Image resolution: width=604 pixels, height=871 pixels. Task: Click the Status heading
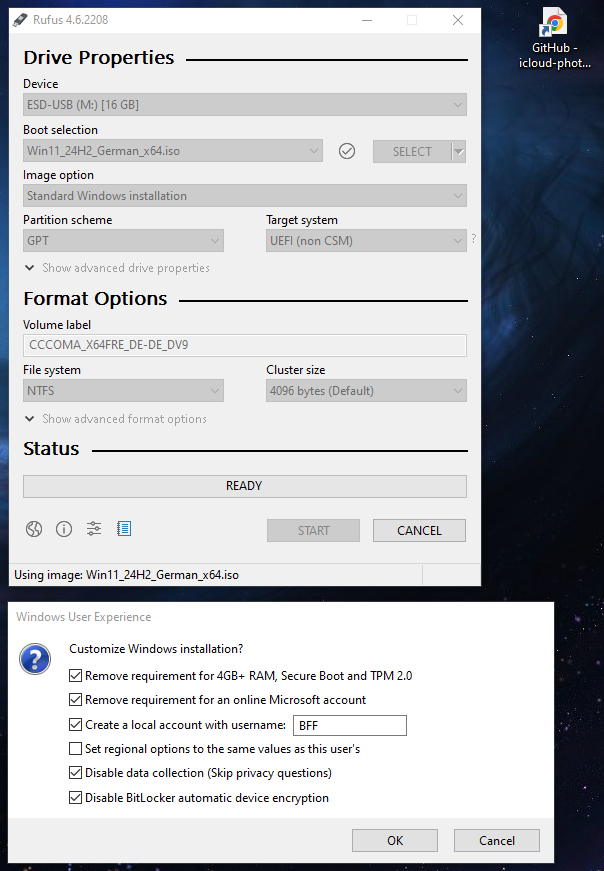[x=51, y=449]
